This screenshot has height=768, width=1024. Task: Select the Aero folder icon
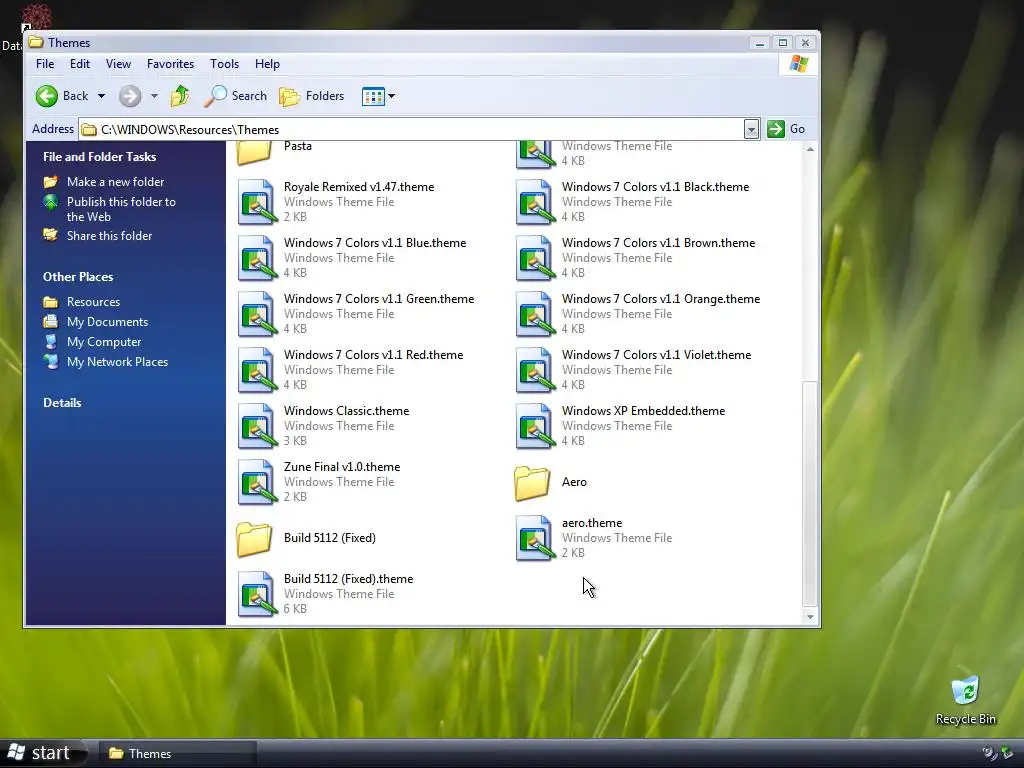pos(532,483)
